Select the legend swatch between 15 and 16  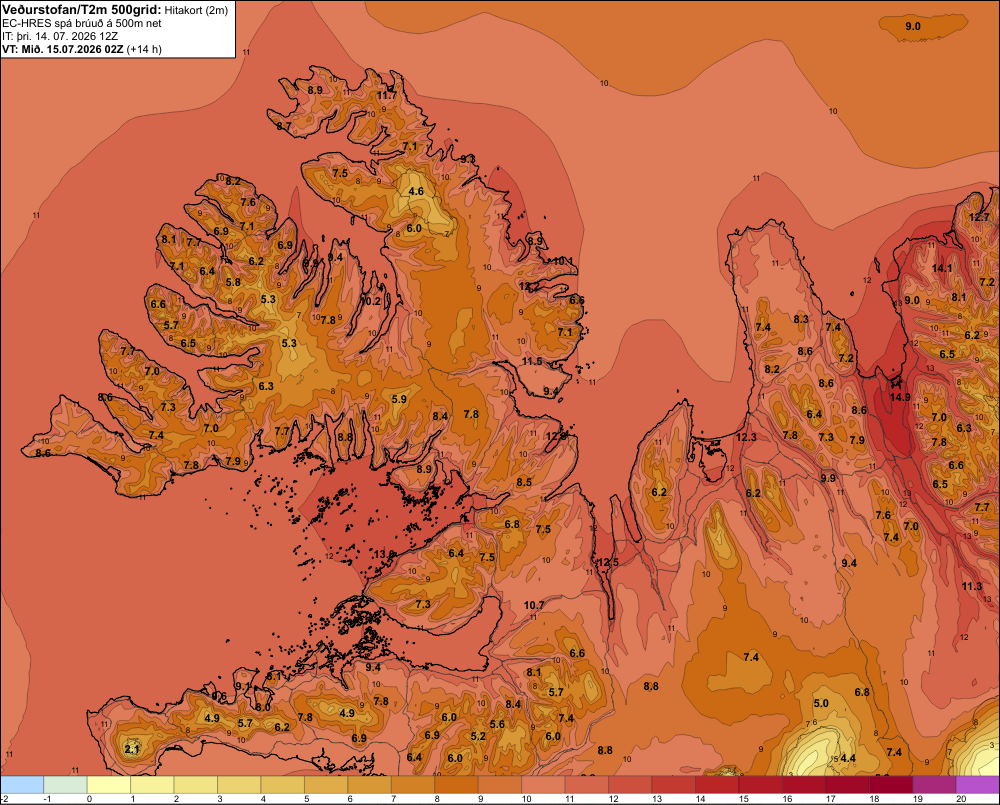point(760,785)
